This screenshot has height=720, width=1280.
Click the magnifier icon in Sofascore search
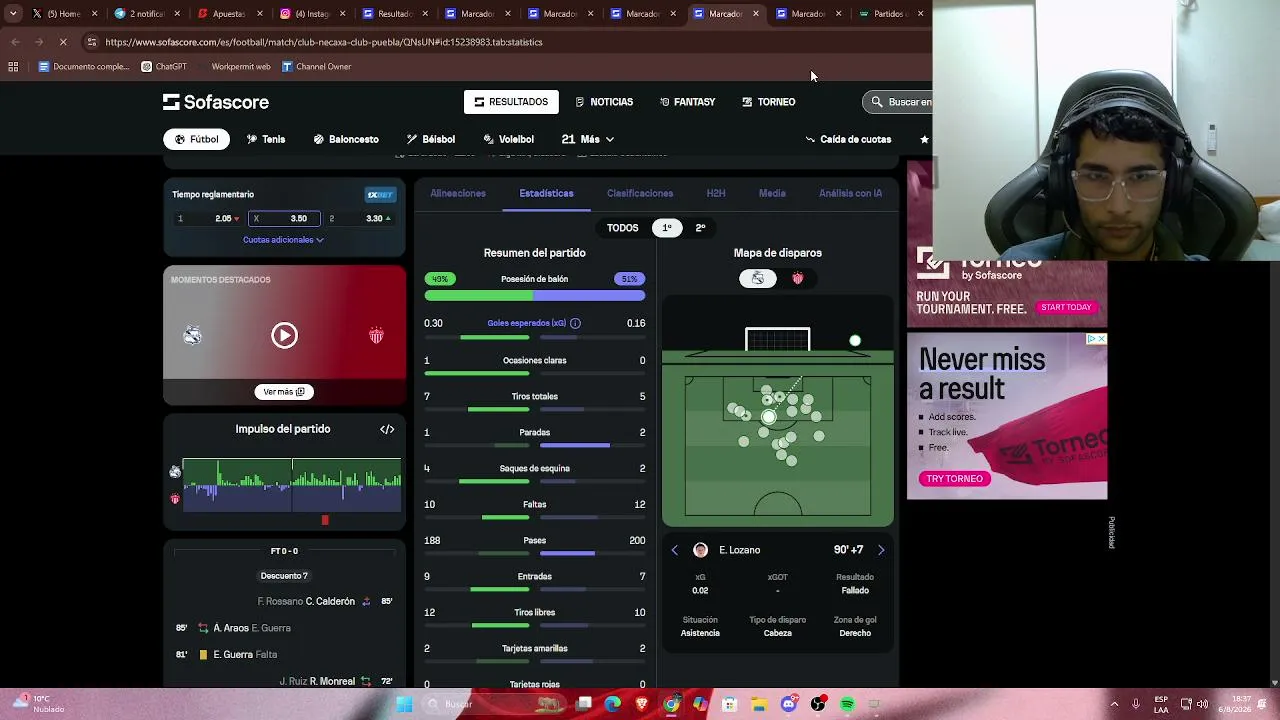pos(877,102)
